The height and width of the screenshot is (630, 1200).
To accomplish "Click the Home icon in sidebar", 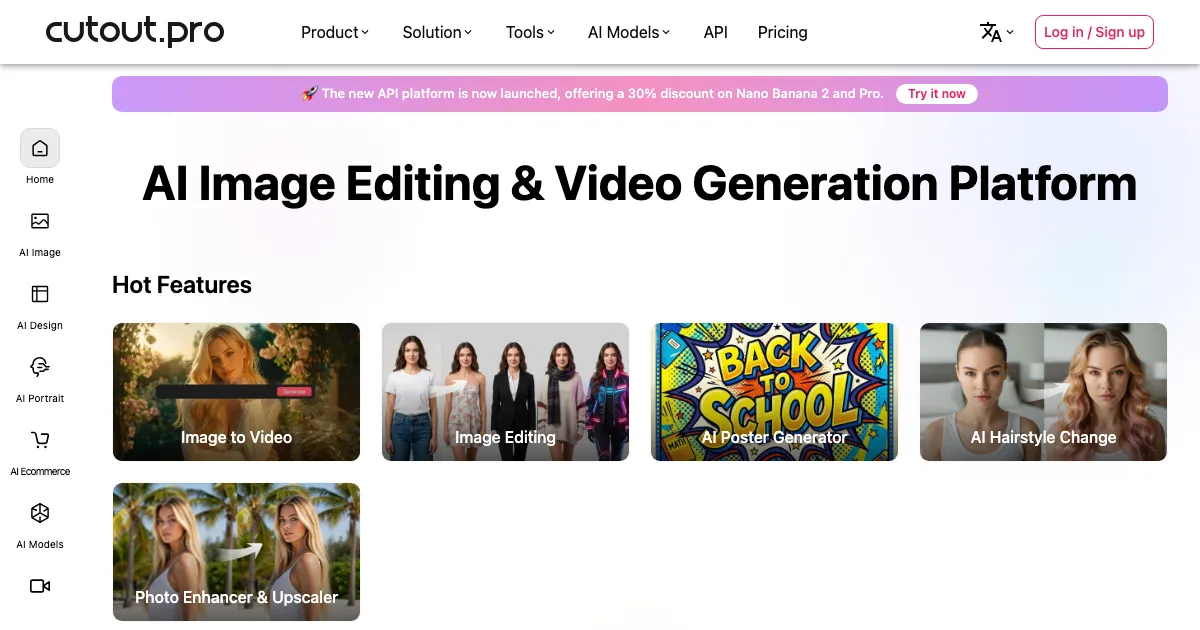I will (40, 149).
